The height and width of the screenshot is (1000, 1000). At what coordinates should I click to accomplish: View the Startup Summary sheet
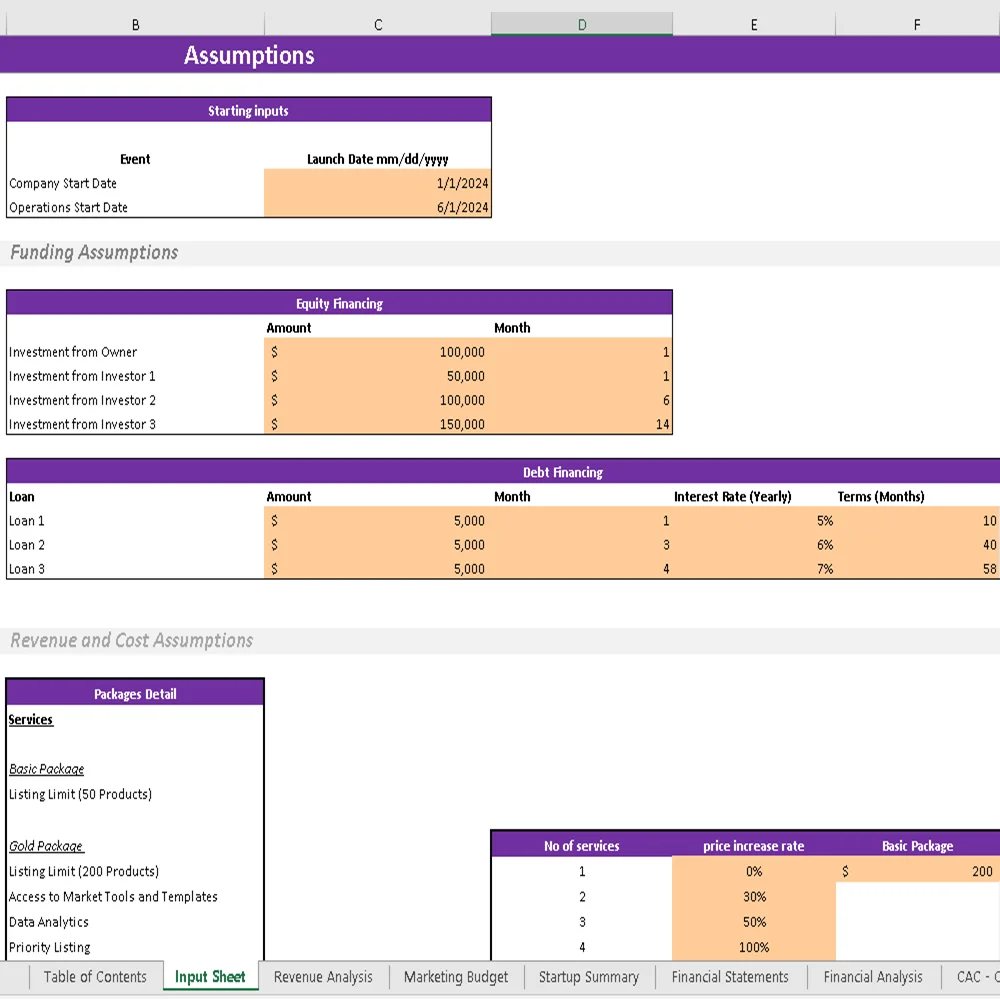(588, 977)
